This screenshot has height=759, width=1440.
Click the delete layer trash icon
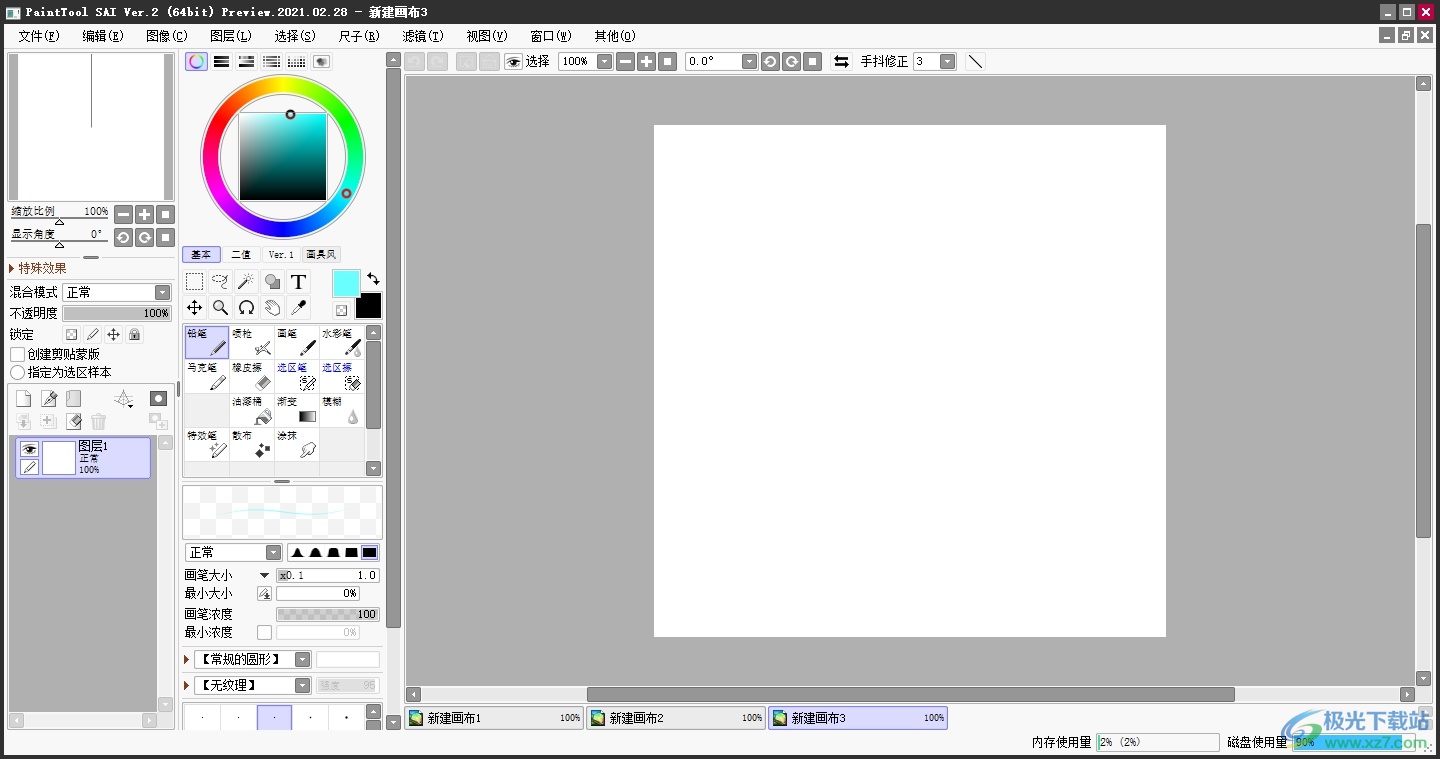pos(98,422)
